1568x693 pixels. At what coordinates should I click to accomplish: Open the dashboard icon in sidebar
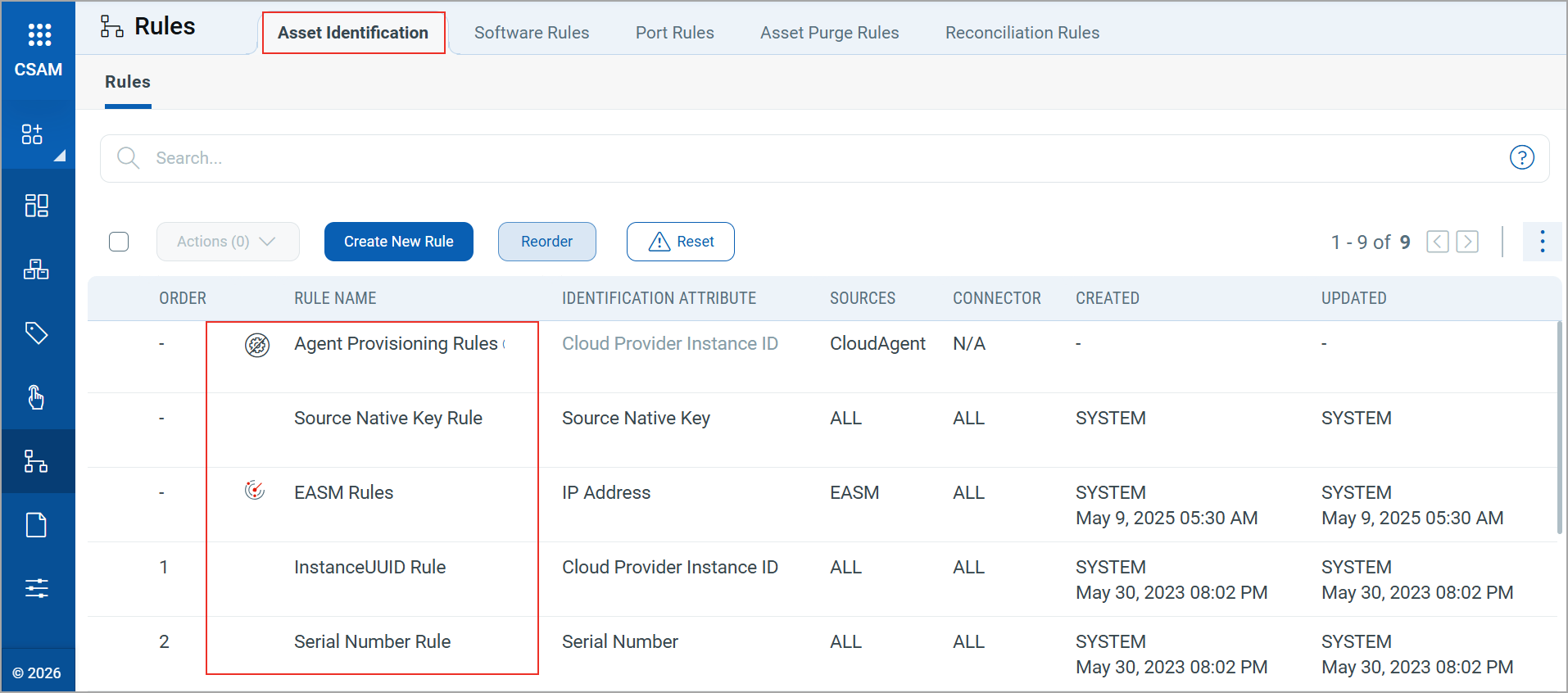37,205
